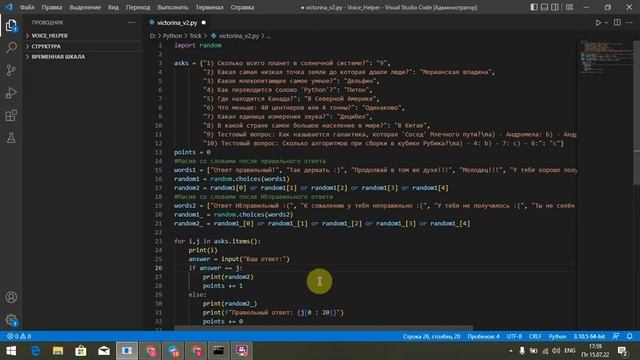Viewport: 640px width, 360px height.
Task: Open the Терминал menu
Action: click(209, 7)
